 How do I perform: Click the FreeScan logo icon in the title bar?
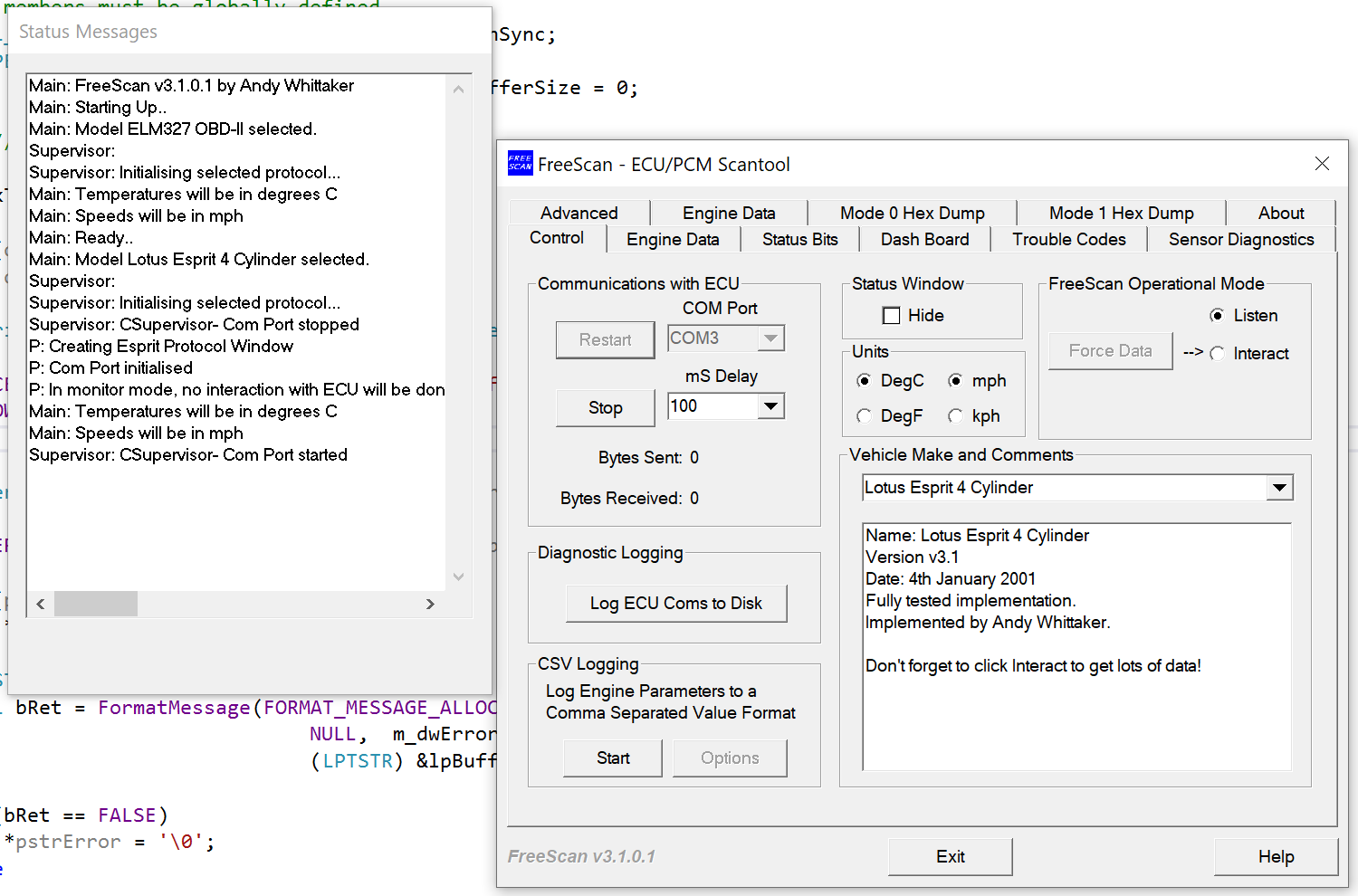pos(521,164)
